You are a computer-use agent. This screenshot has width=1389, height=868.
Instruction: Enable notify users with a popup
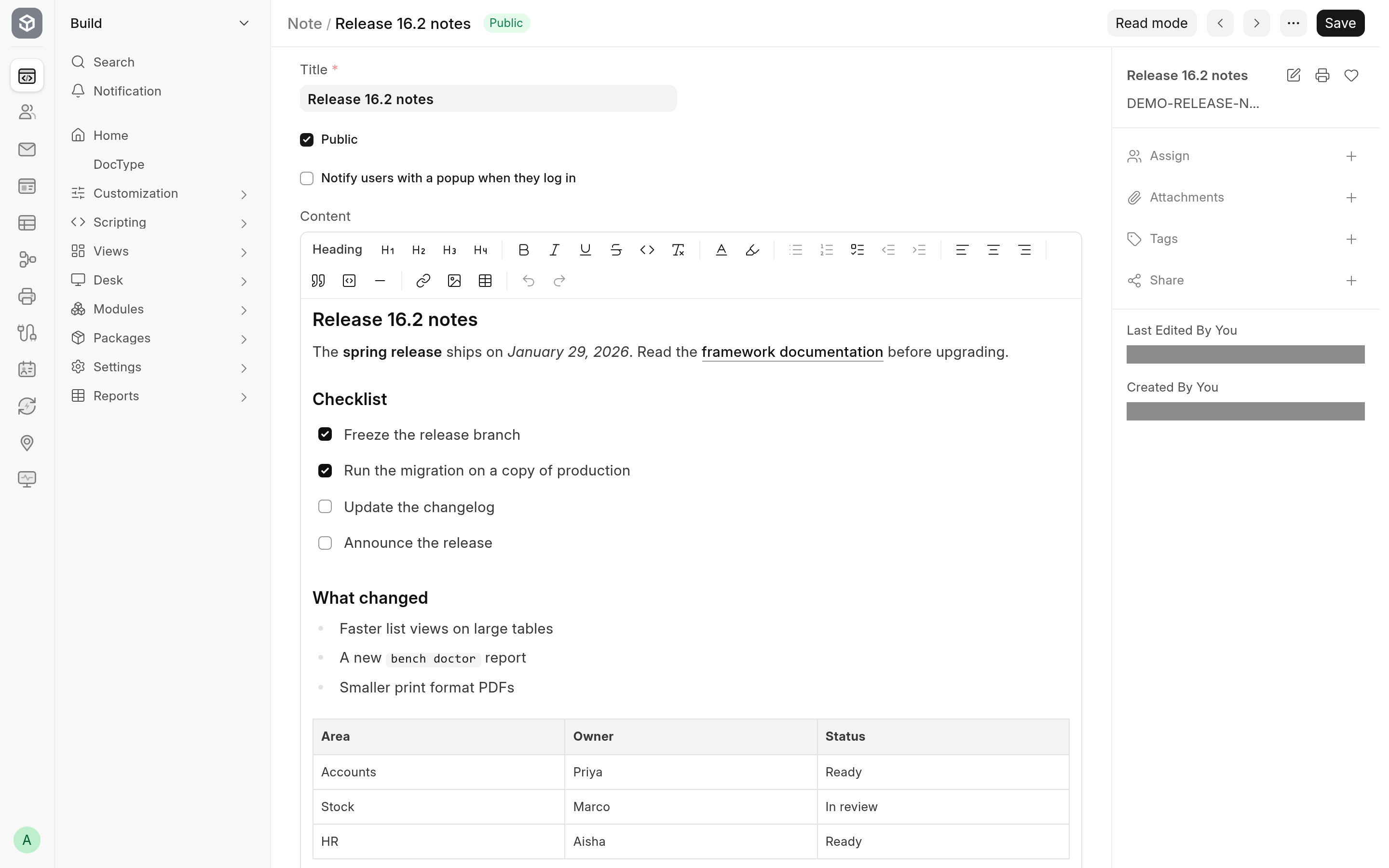307,178
